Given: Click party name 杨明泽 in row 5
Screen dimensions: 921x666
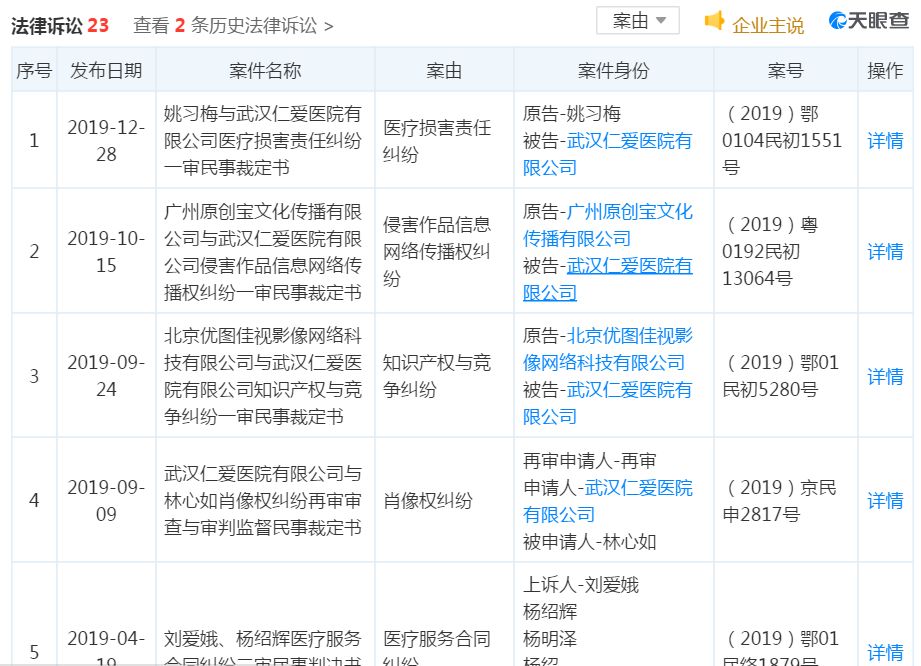Looking at the screenshot, I should point(550,638).
